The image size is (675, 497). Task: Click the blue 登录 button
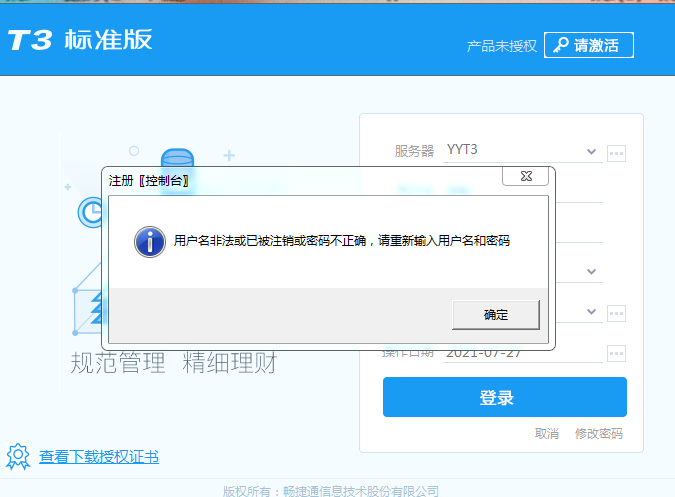click(505, 397)
